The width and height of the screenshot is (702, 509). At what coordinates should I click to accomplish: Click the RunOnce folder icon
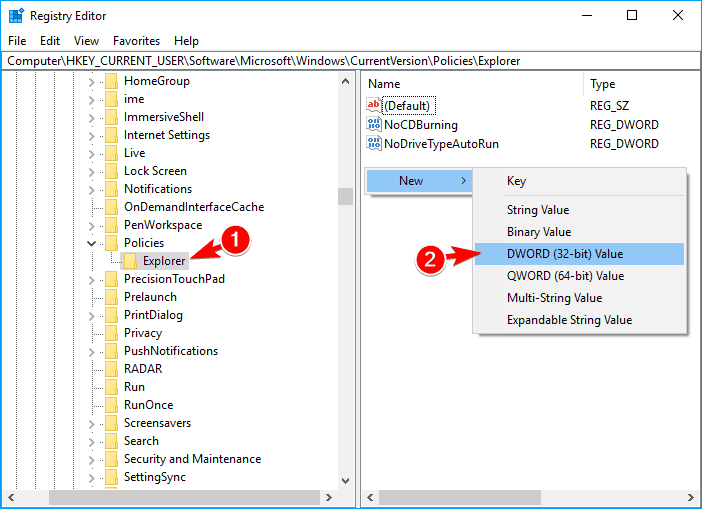[x=111, y=405]
